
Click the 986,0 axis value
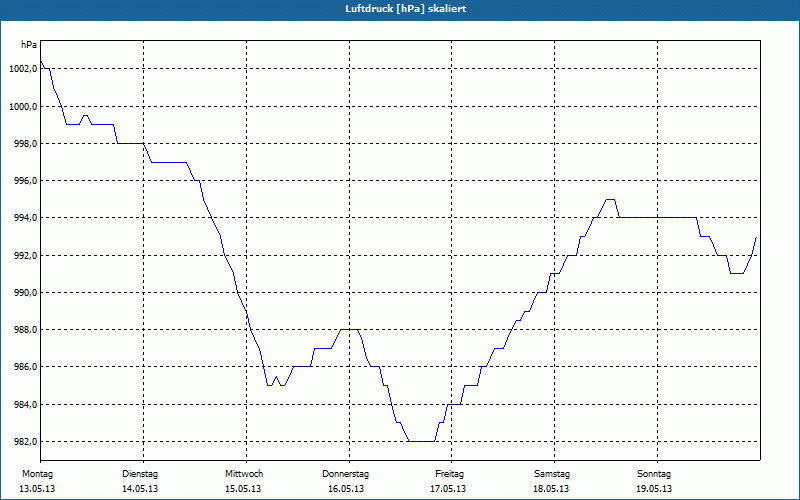tap(25, 367)
